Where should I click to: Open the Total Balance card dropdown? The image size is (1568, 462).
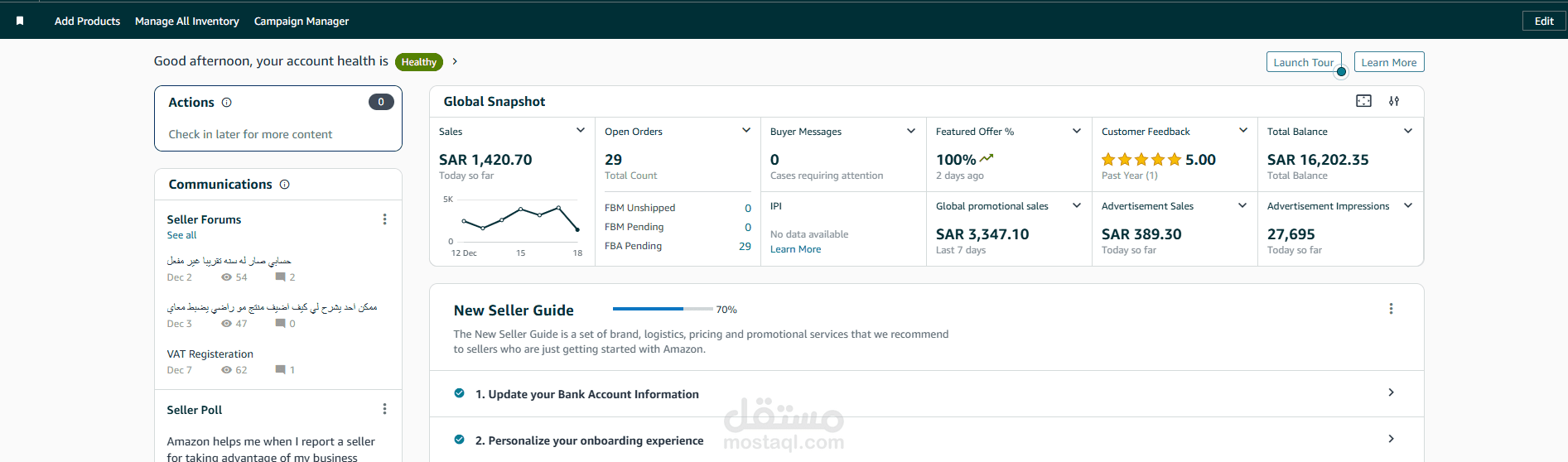click(x=1408, y=131)
